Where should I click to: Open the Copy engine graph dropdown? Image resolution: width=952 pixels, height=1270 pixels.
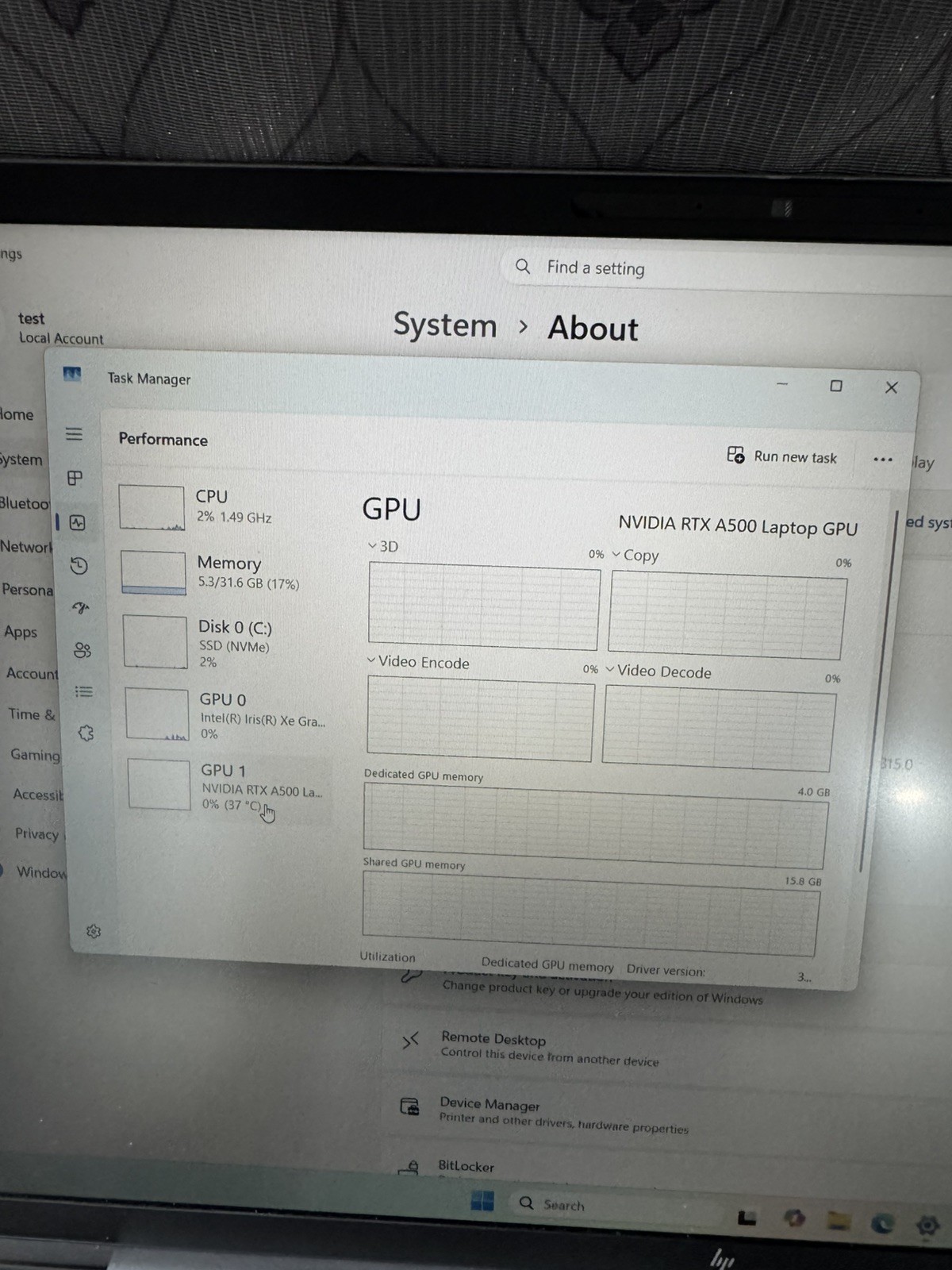tap(635, 555)
